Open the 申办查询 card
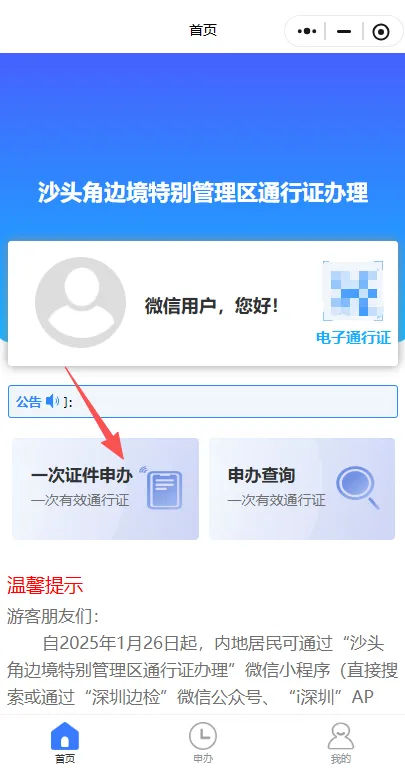 [302, 489]
